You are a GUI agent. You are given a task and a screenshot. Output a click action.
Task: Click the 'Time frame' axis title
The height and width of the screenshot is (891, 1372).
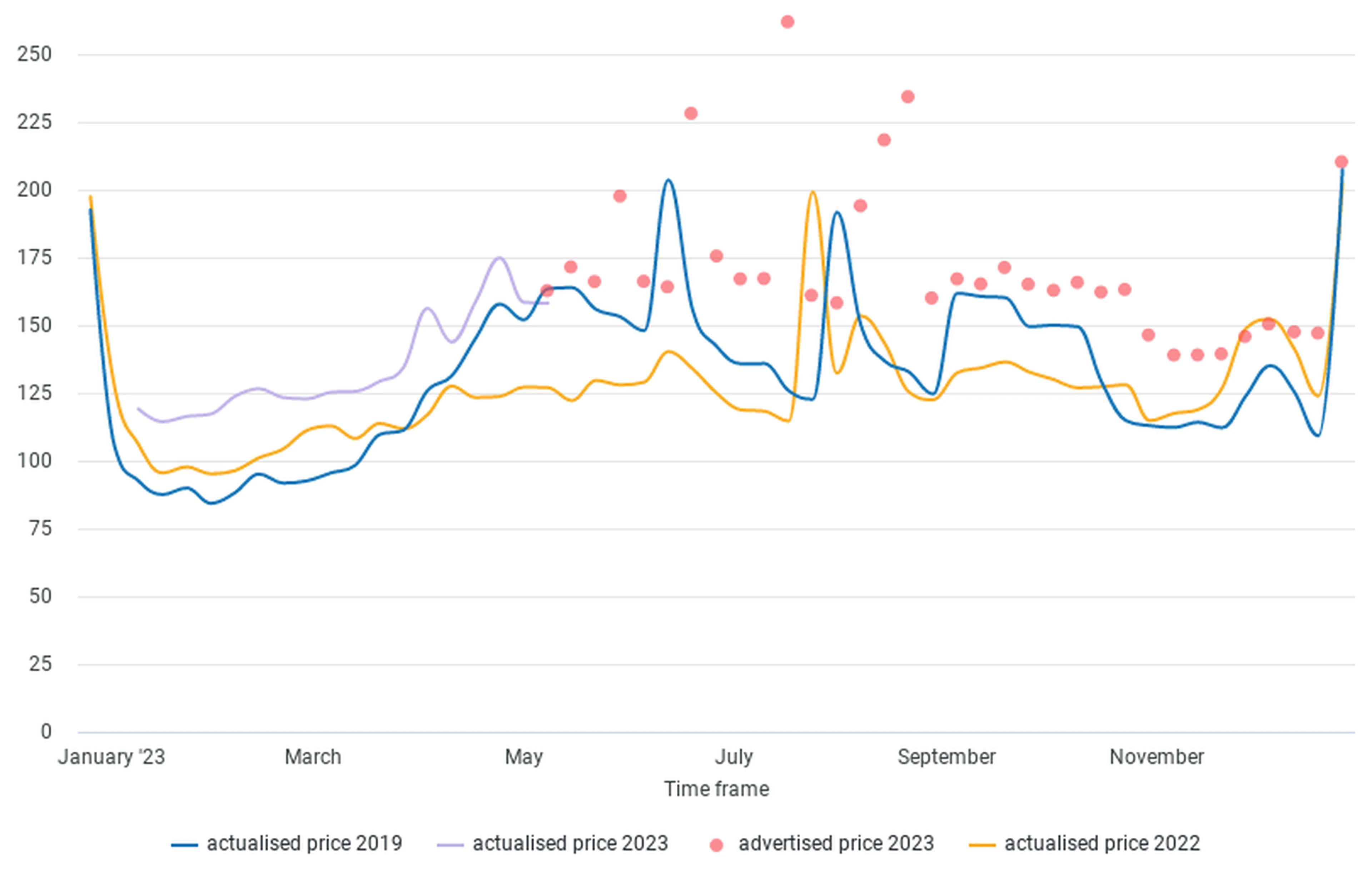tap(717, 789)
